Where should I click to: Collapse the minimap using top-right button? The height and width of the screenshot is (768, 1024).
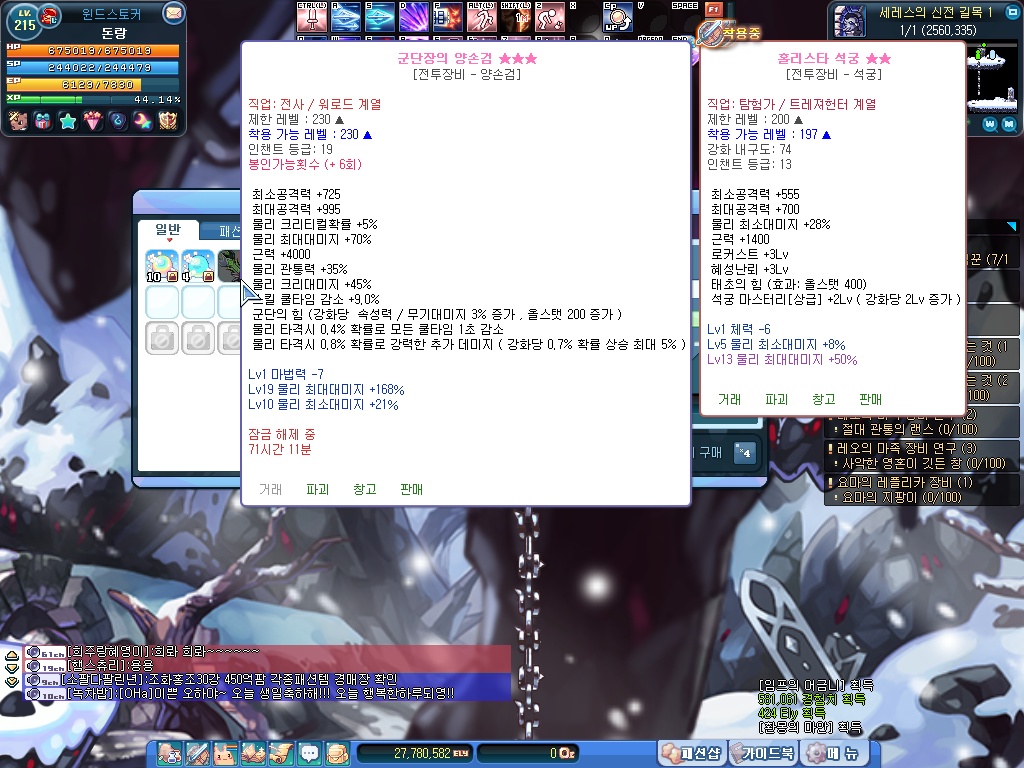[x=1011, y=11]
